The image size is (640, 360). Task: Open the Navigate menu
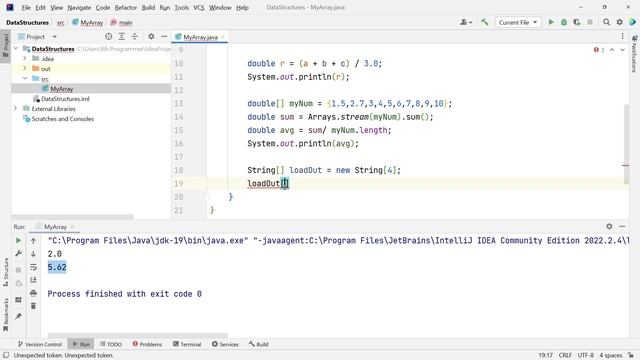(x=79, y=7)
